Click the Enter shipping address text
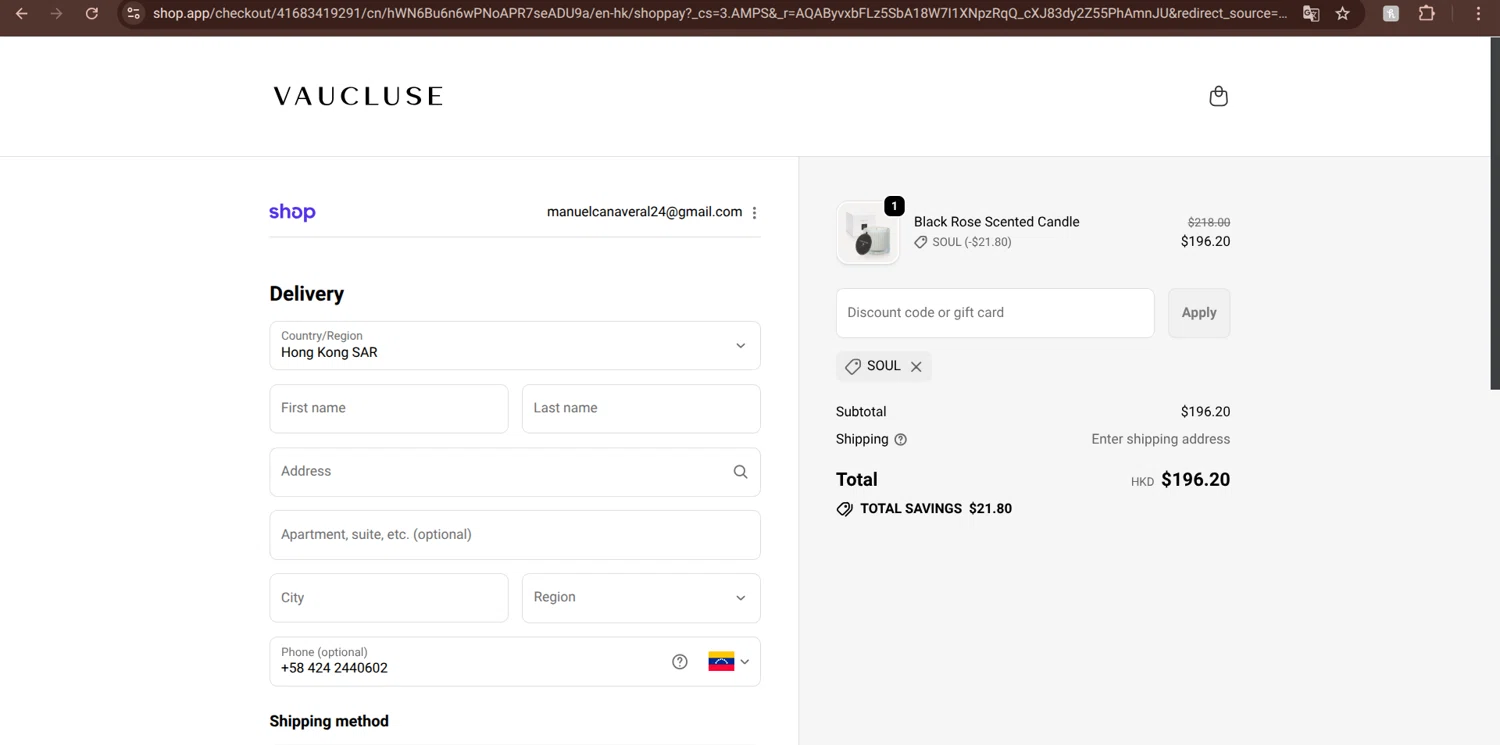The height and width of the screenshot is (745, 1500). [1161, 439]
